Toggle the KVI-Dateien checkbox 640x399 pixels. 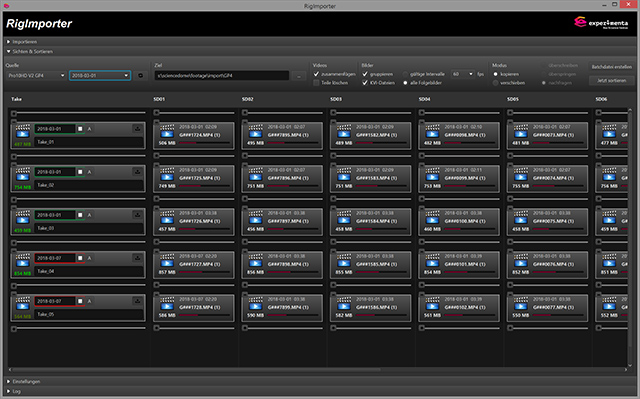pyautogui.click(x=365, y=83)
